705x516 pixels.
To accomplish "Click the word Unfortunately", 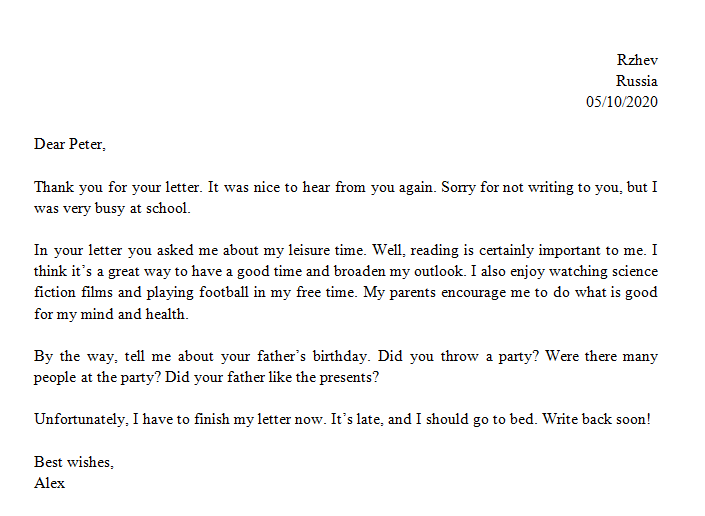I will tap(81, 420).
